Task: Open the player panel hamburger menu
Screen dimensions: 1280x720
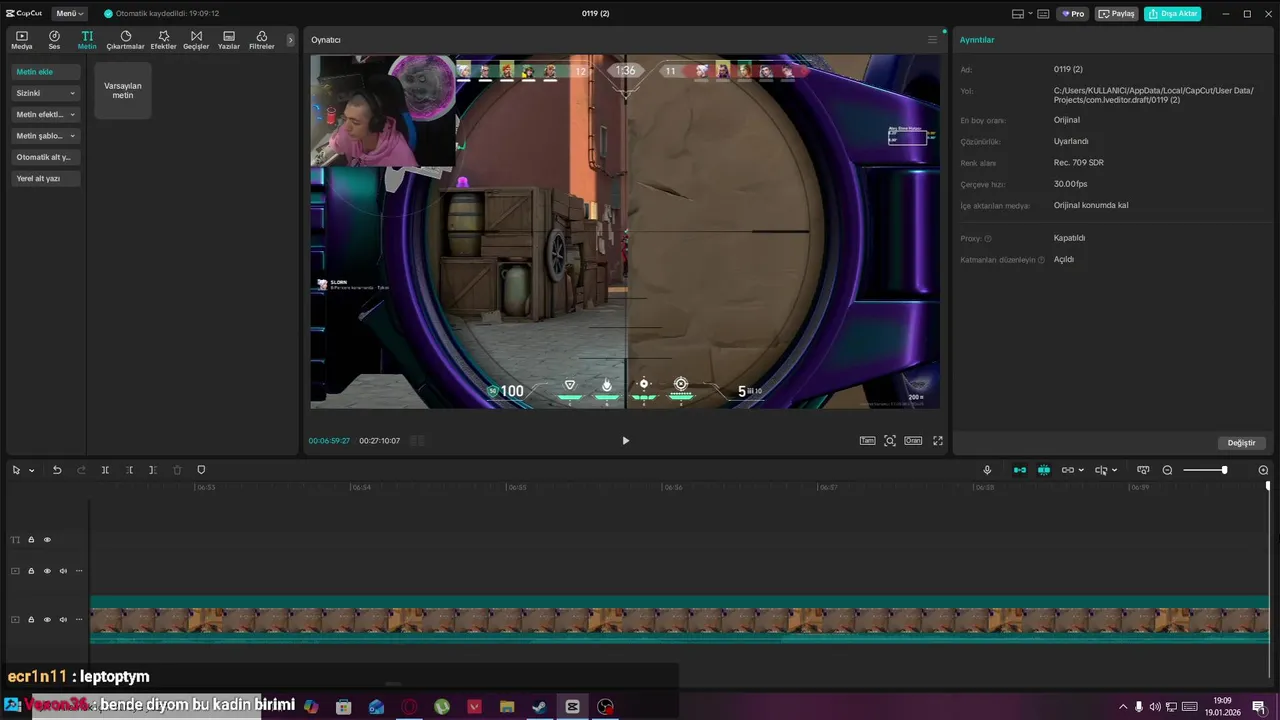Action: (x=932, y=40)
